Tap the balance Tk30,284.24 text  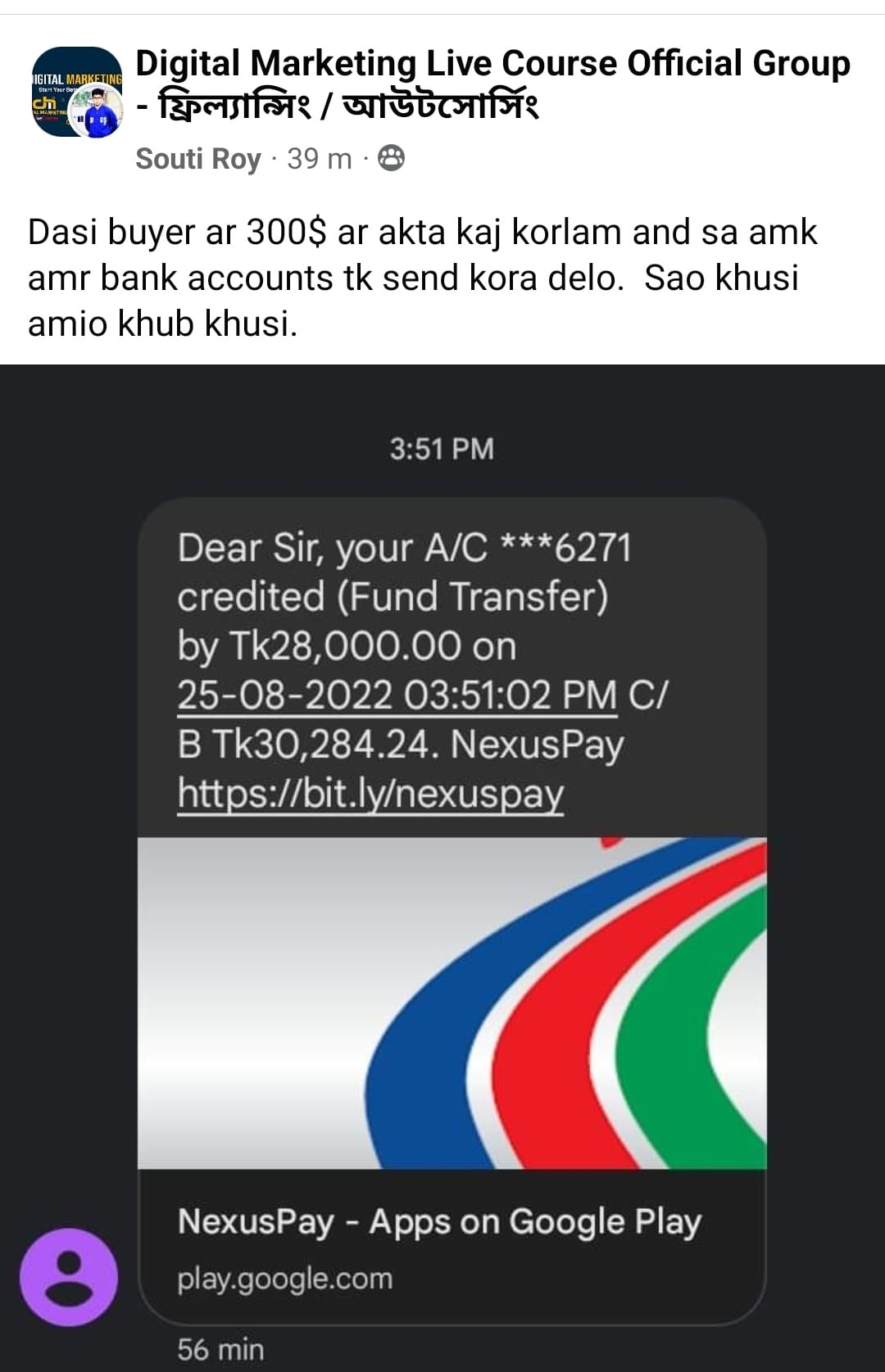pos(320,745)
